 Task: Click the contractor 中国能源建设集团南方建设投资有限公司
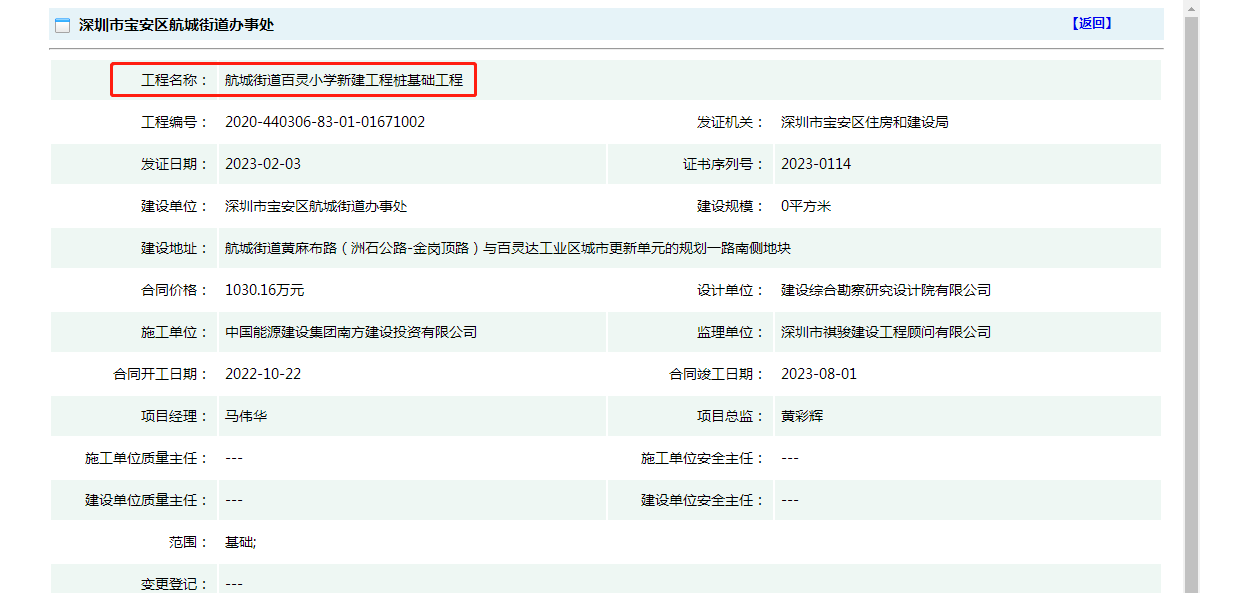[x=351, y=332]
